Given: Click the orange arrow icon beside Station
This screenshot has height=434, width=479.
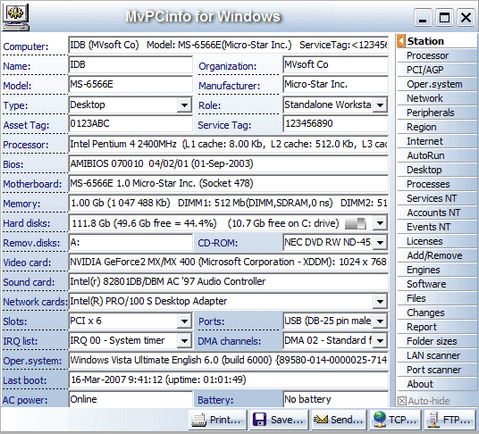Looking at the screenshot, I should click(x=401, y=41).
